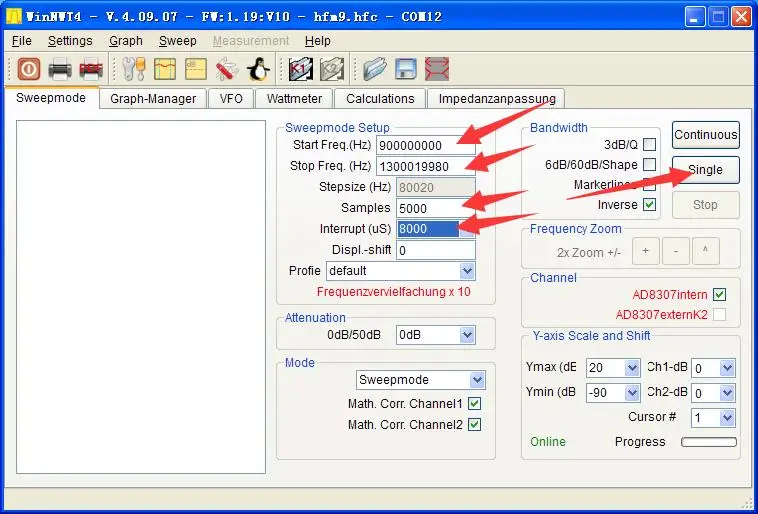Start a Continuous sweep
This screenshot has width=758, height=514.
coord(706,134)
